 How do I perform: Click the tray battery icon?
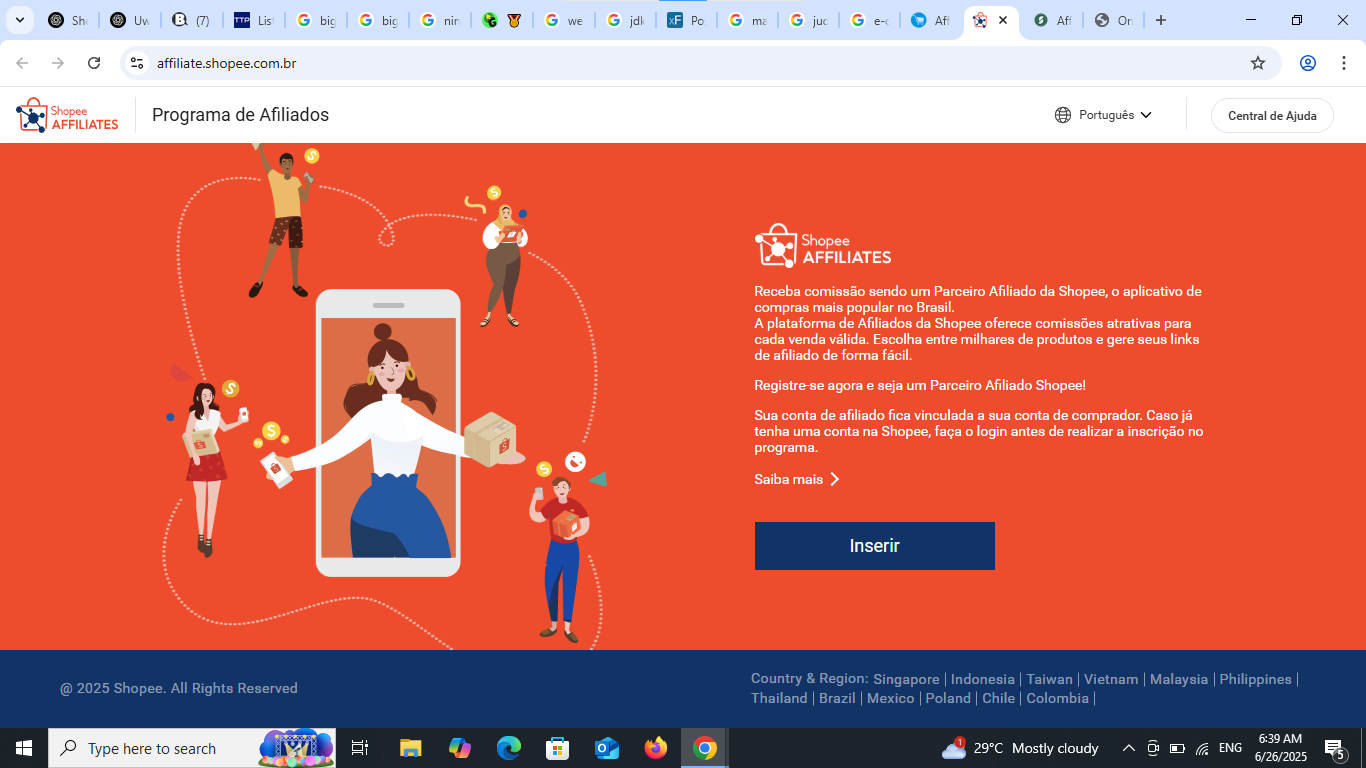point(1177,748)
